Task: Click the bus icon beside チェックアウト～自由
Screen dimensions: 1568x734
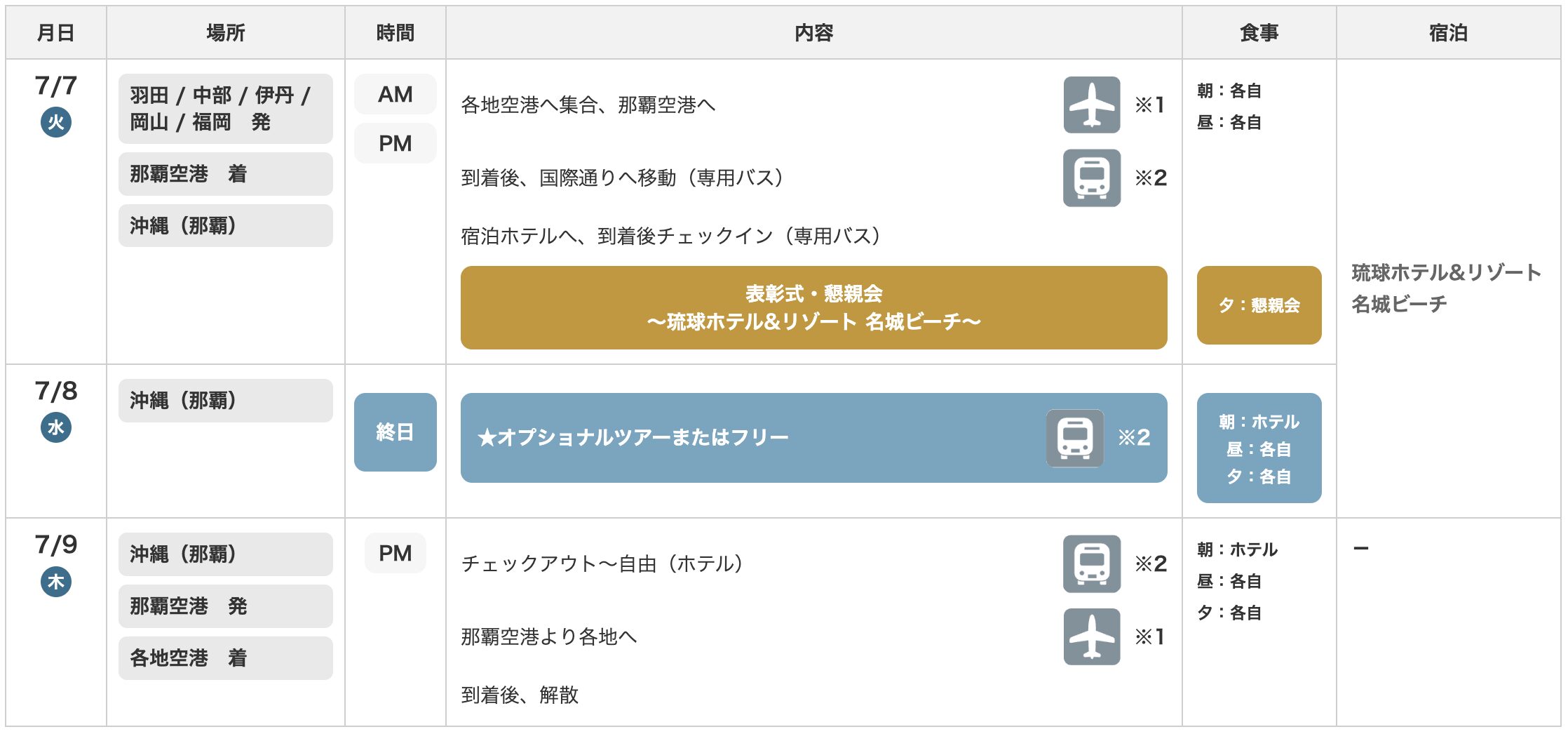Action: 1091,564
